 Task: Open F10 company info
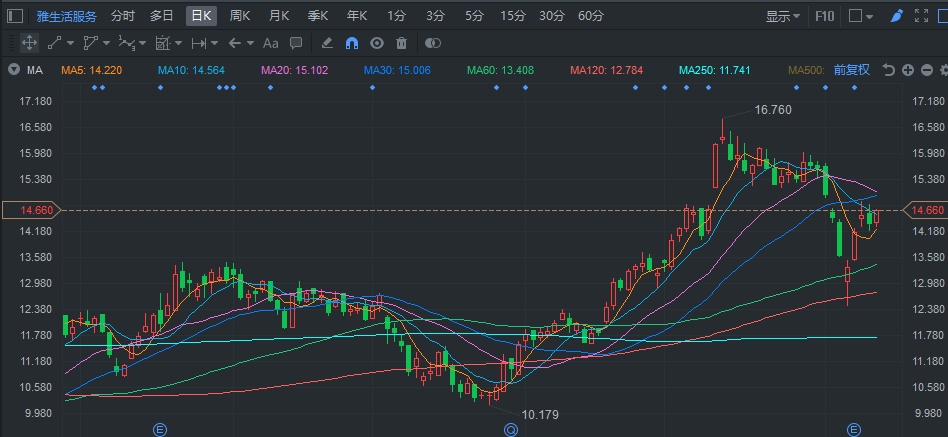point(825,16)
